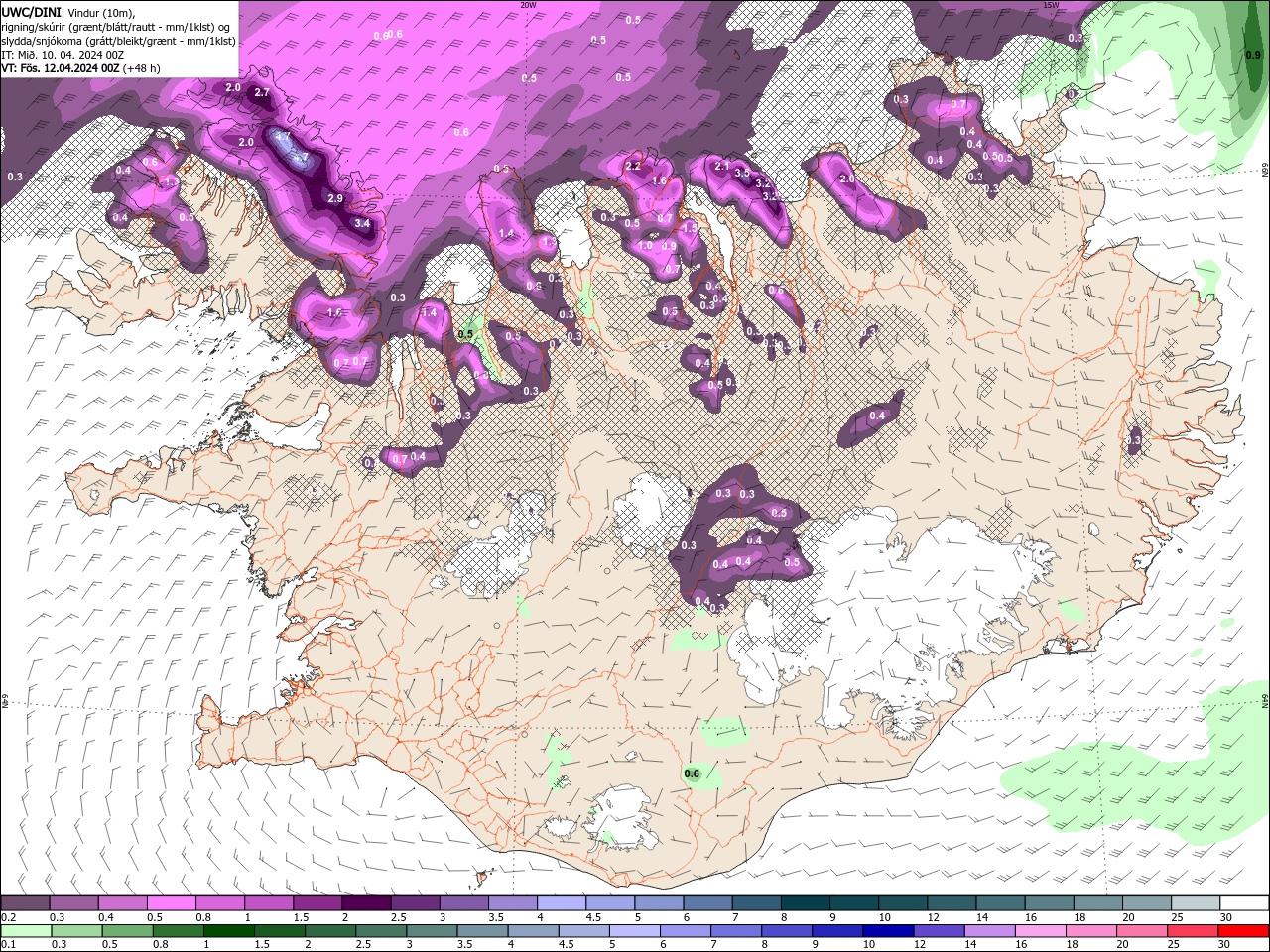Viewport: 1270px width, 952px height.
Task: Pick the bright red rain swatch labeled 30
Action: coord(1242,930)
